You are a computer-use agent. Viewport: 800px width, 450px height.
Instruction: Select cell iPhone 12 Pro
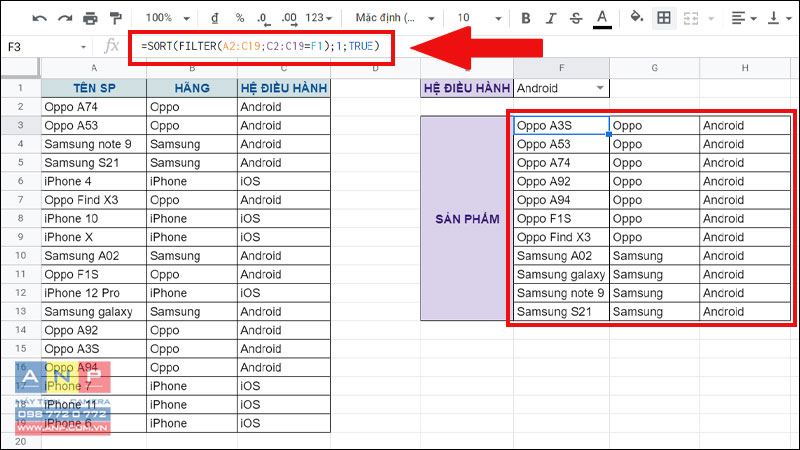coord(94,293)
